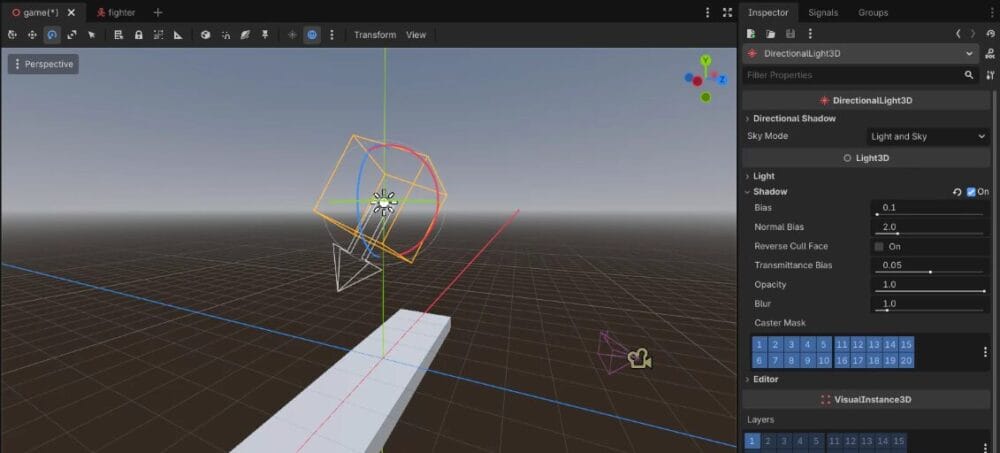Toggle Caster Mask layer 5

[823, 345]
